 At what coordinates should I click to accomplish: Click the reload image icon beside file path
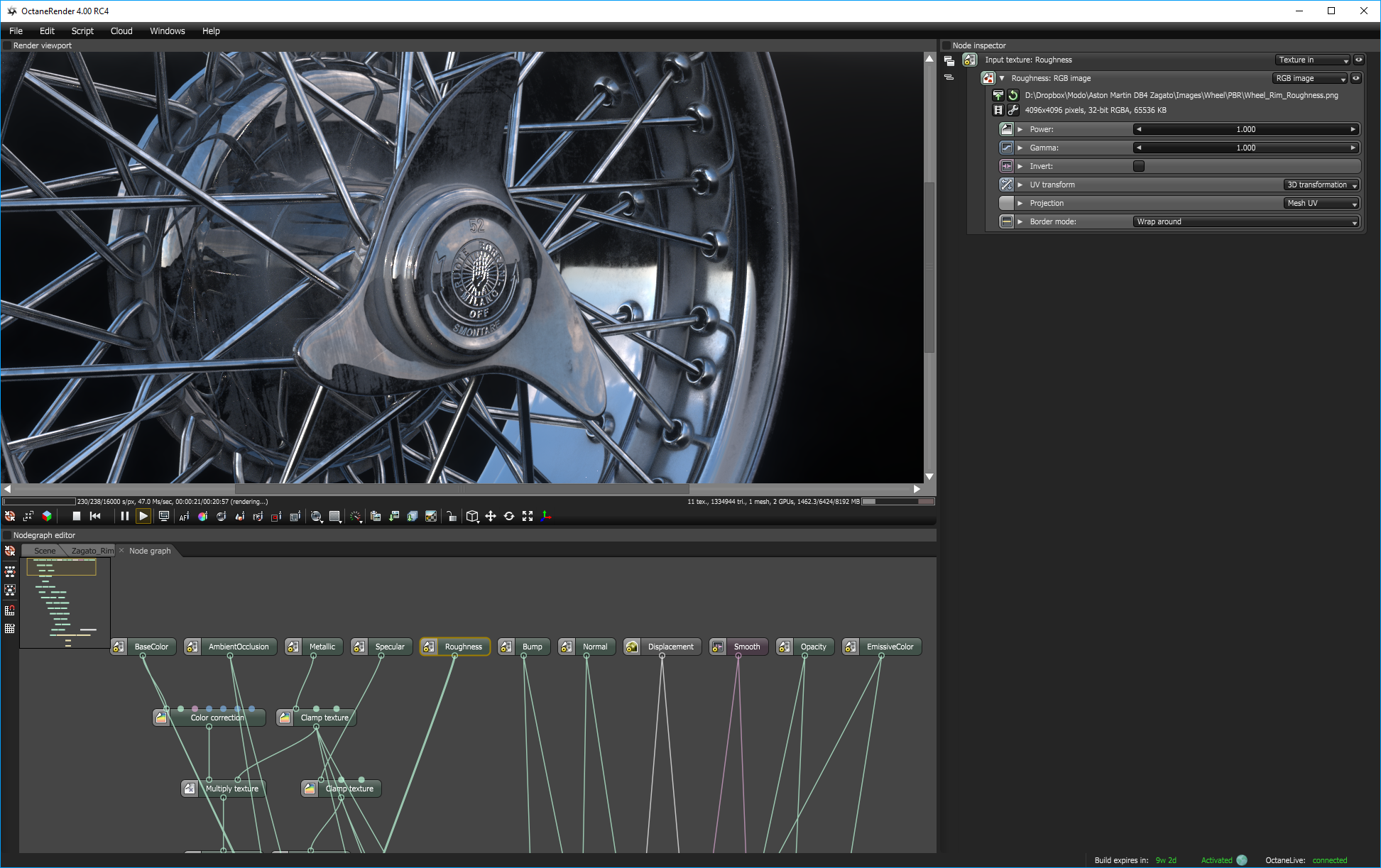point(1013,95)
